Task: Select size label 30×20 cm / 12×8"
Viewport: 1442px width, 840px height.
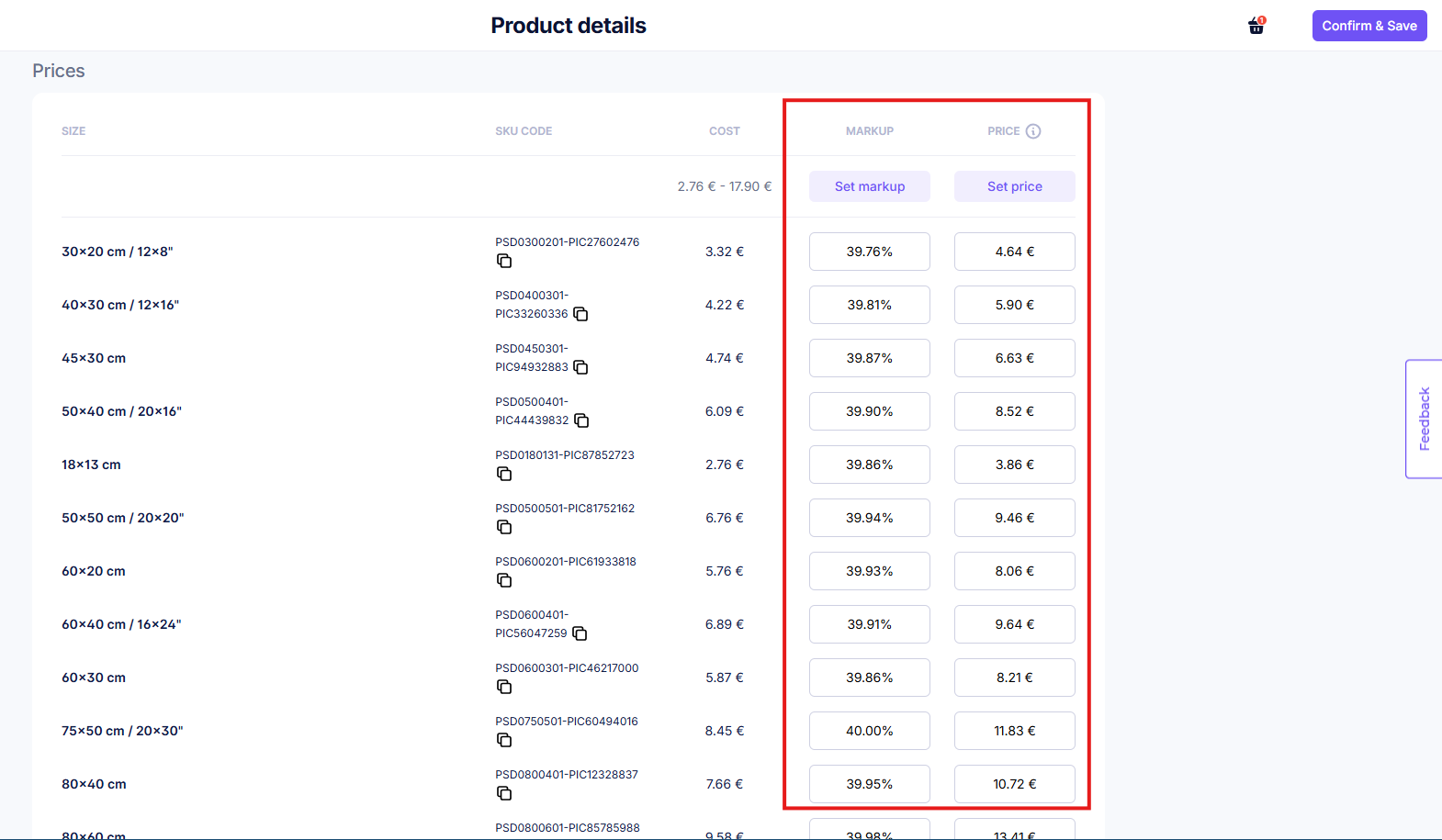Action: (x=118, y=252)
